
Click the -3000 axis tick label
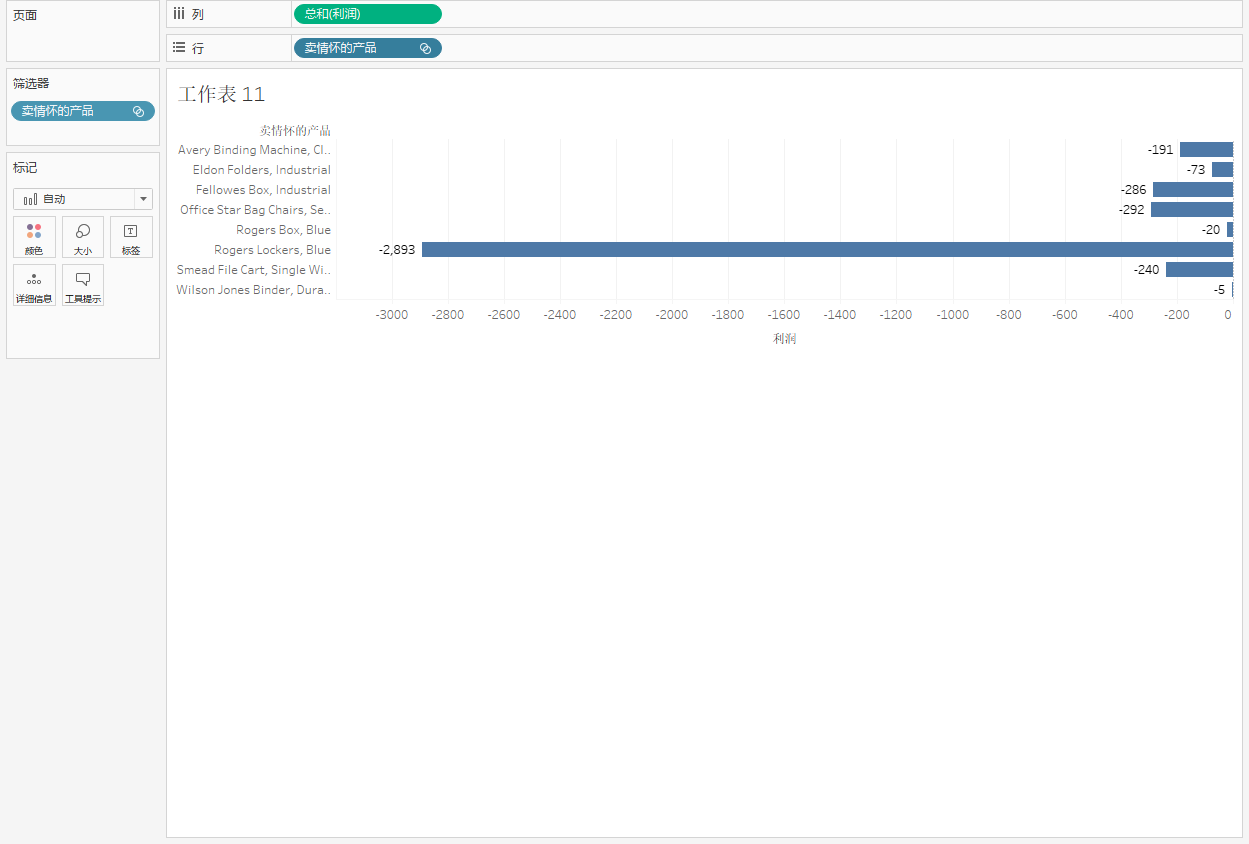(392, 315)
